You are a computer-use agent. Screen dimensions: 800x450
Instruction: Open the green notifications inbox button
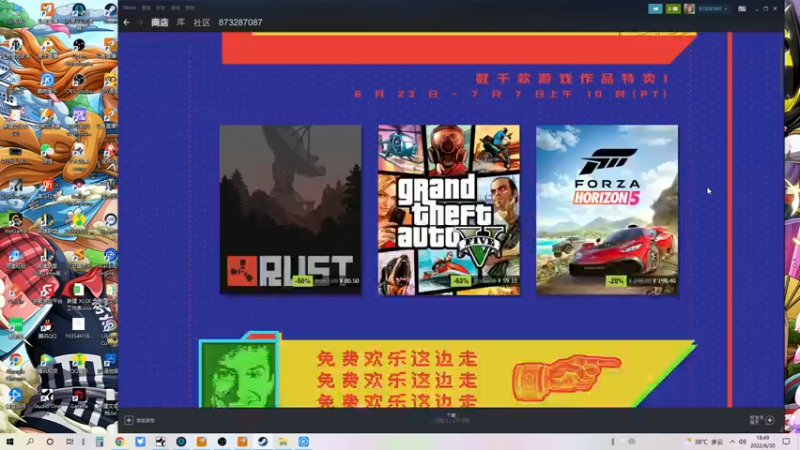pos(673,9)
